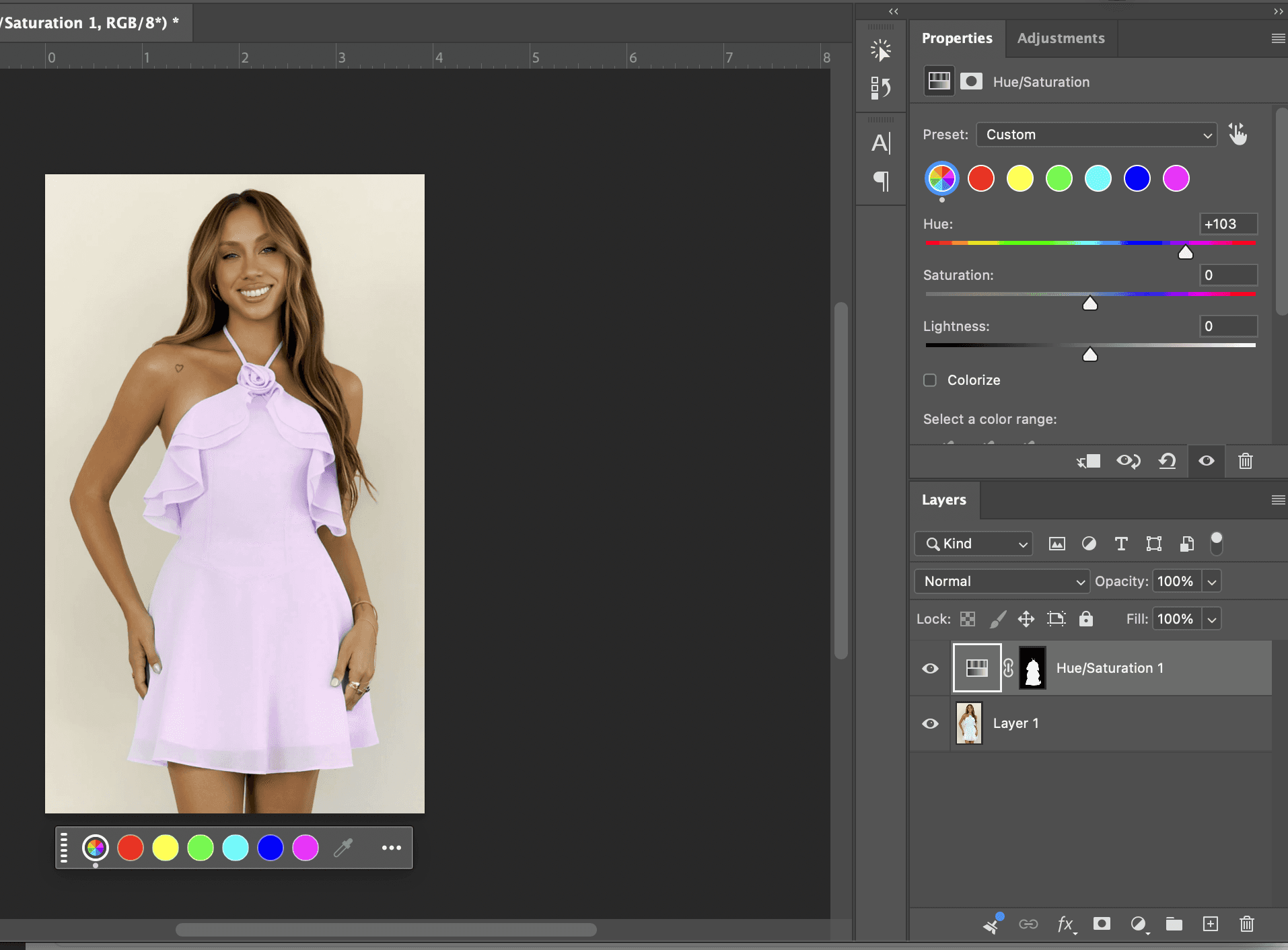Hide Layer 1 visibility
This screenshot has height=950, width=1288.
point(931,723)
